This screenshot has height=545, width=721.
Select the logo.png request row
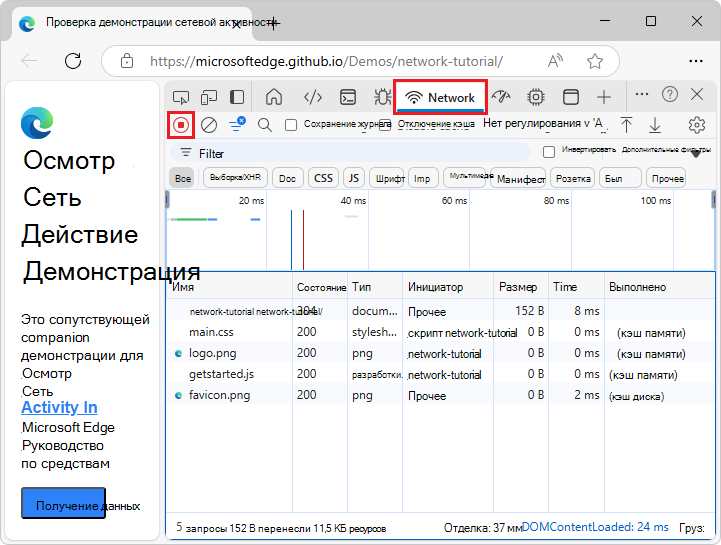click(x=441, y=353)
